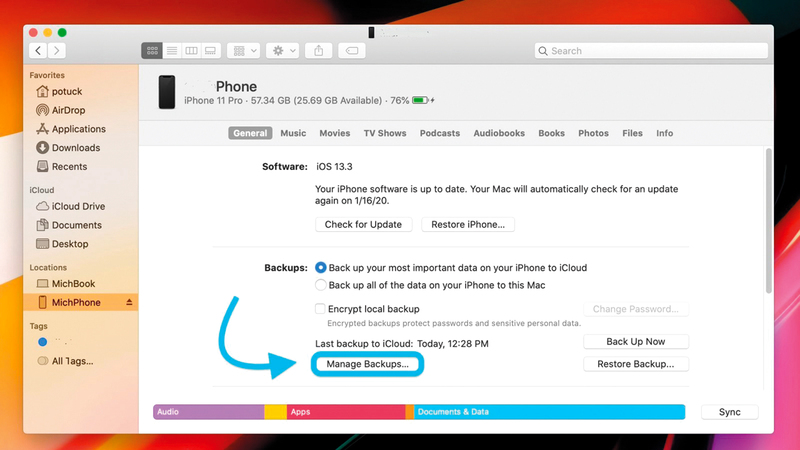The image size is (800, 450).
Task: Click the back navigation arrow
Action: [38, 50]
